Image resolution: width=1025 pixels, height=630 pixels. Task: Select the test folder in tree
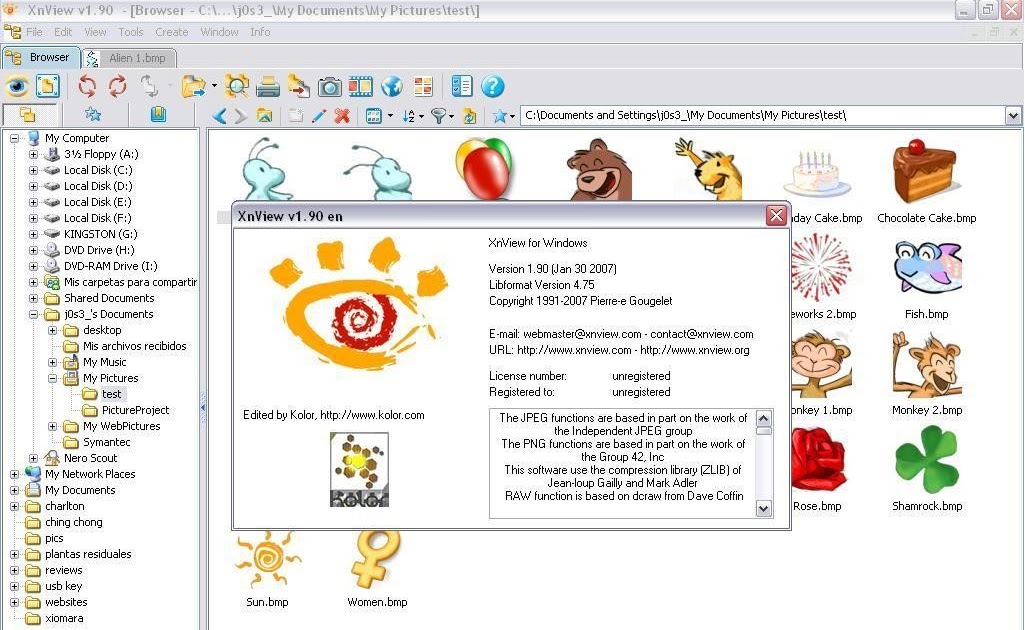(111, 394)
